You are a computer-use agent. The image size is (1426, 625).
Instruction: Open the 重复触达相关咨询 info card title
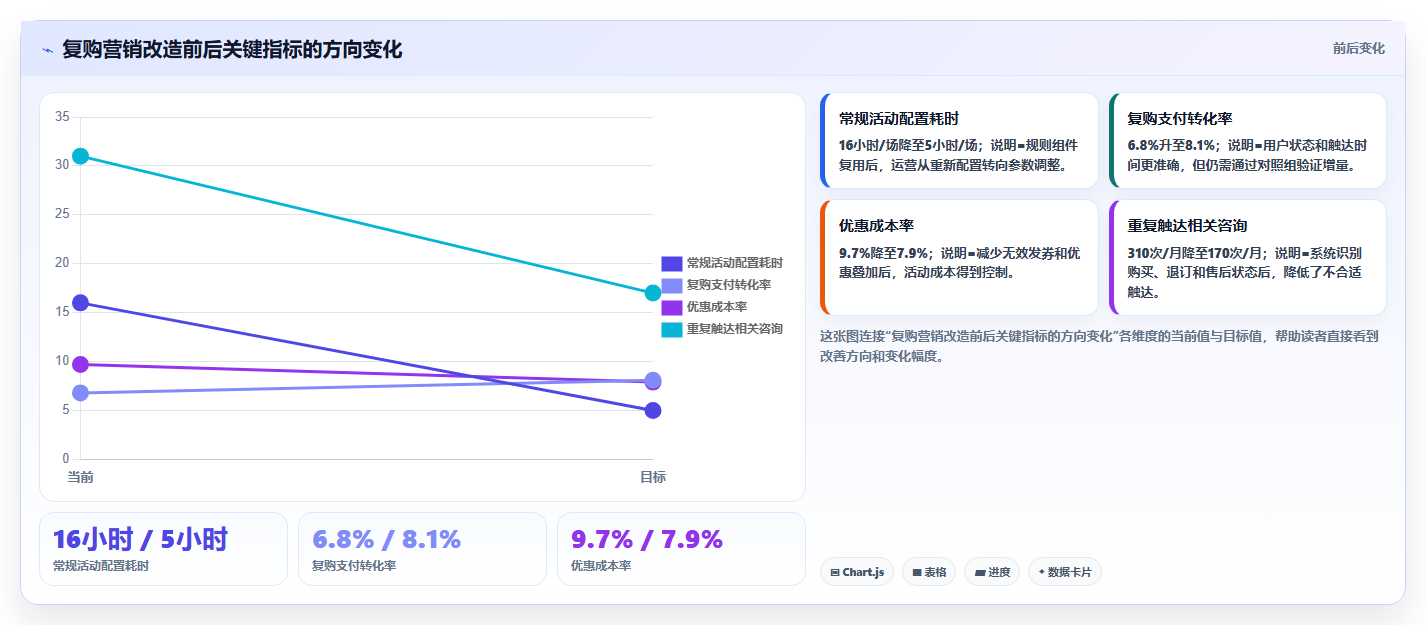pos(1187,226)
